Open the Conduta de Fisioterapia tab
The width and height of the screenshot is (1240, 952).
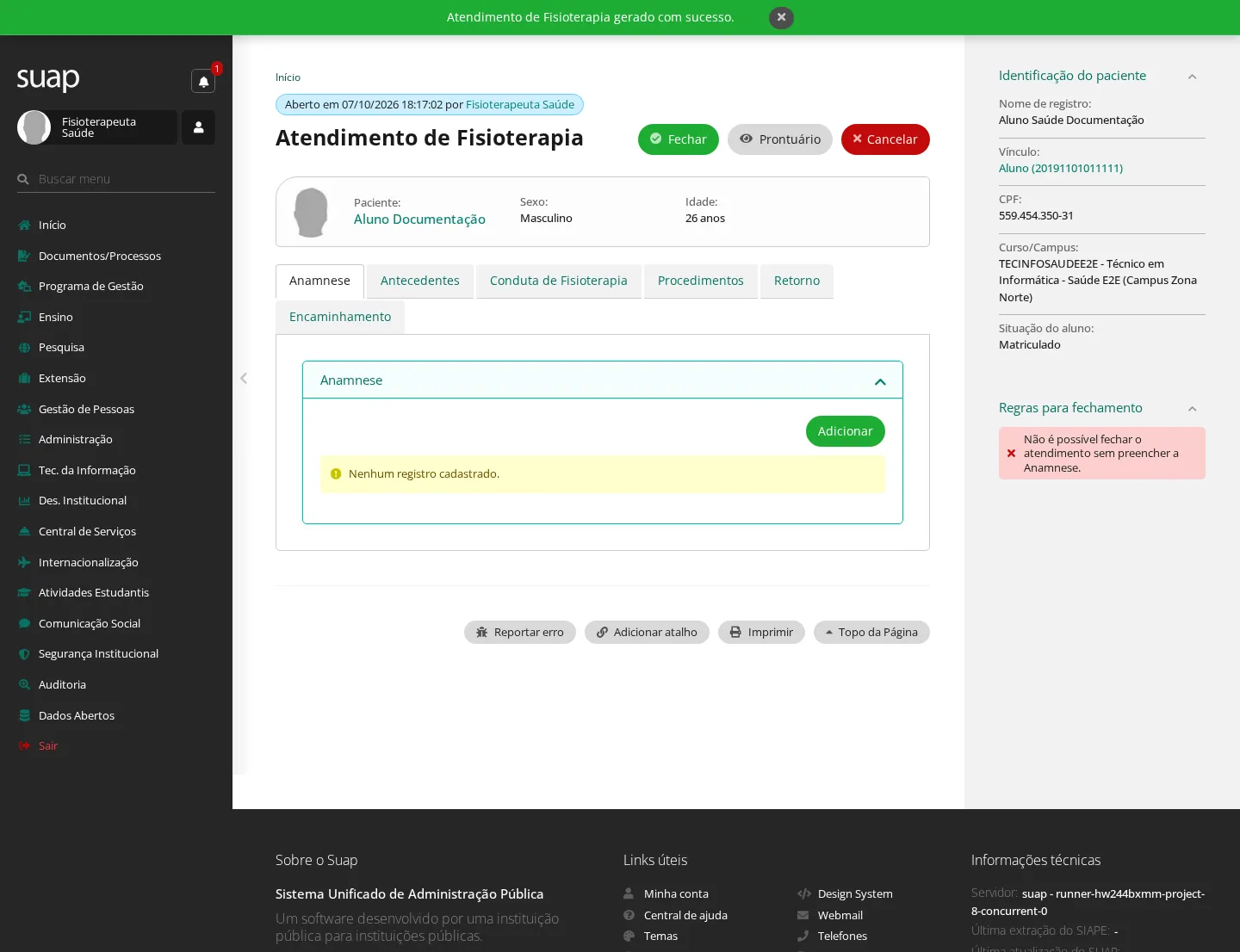pos(559,281)
